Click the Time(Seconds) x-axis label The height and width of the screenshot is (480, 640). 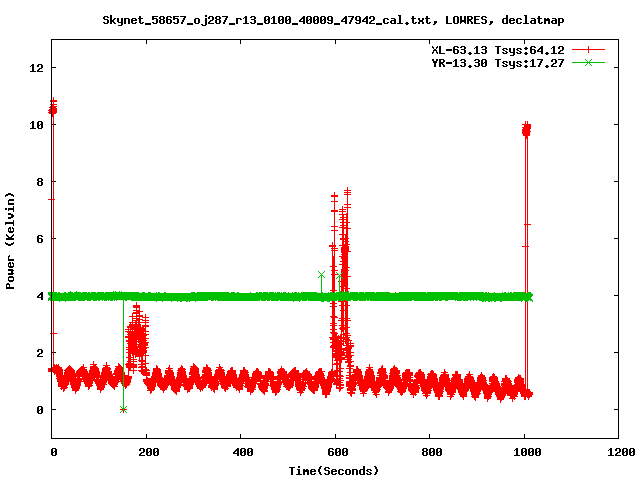click(333, 471)
